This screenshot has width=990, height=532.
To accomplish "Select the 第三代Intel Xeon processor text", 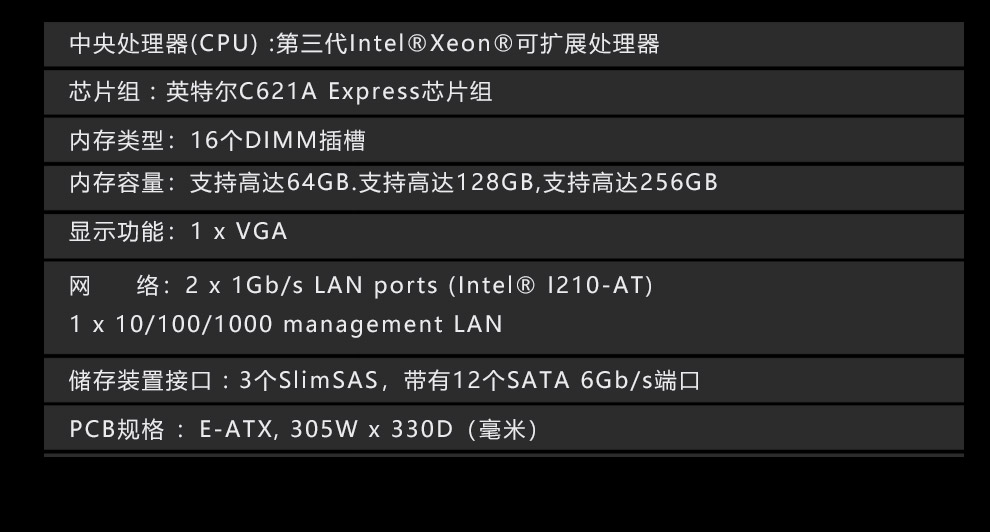I will (x=468, y=44).
